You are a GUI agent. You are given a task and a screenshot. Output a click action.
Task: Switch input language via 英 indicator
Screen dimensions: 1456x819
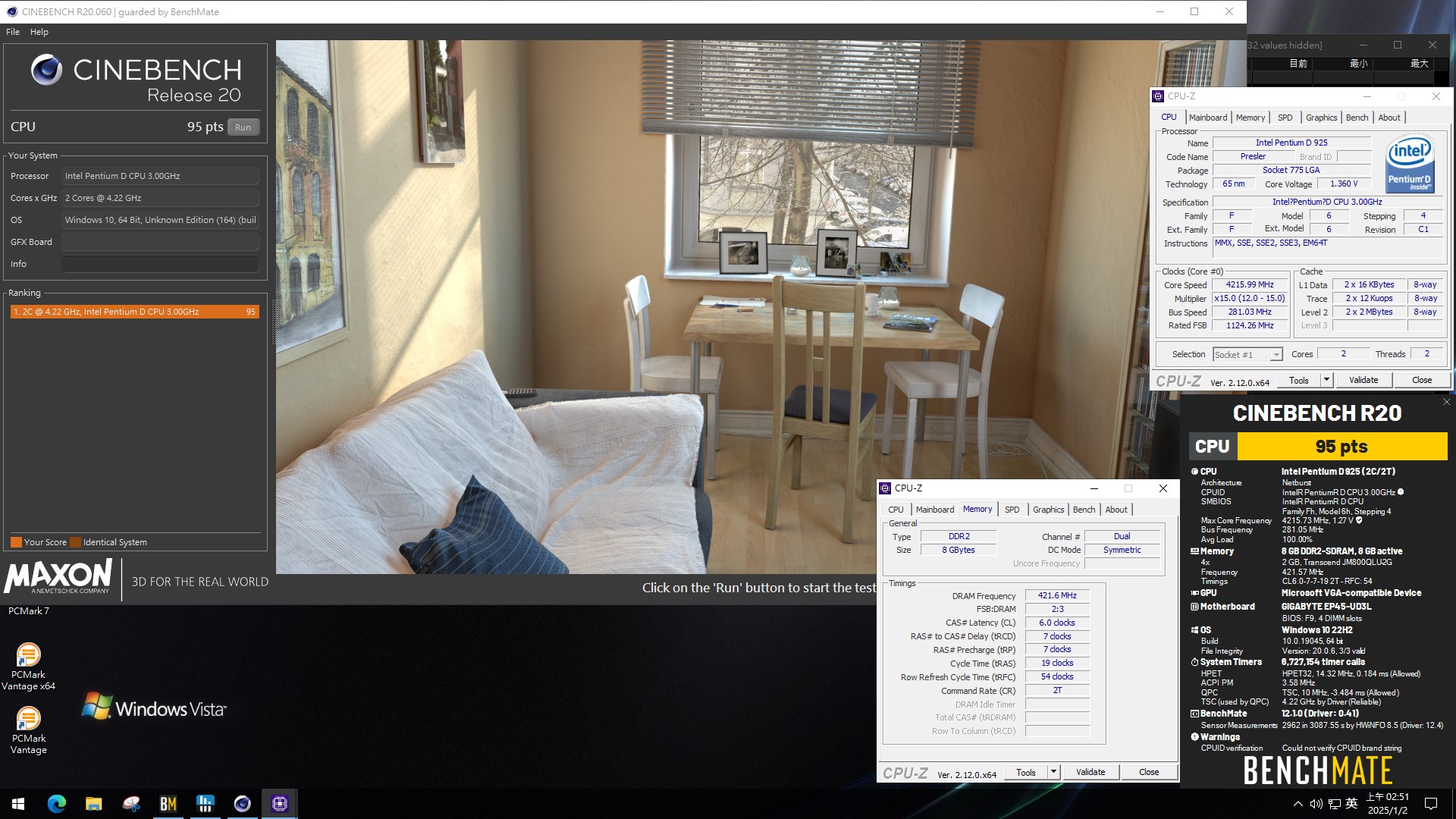(1351, 804)
